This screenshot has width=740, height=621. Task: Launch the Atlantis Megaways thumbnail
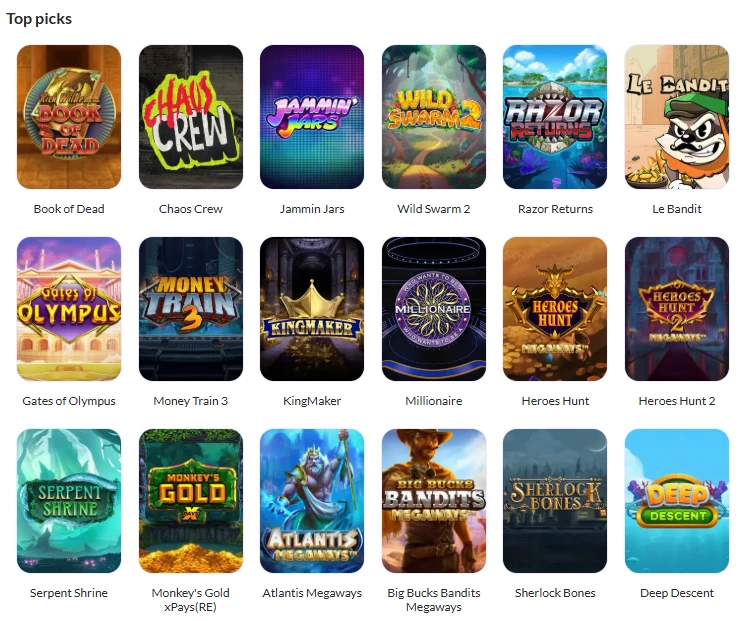coord(312,501)
